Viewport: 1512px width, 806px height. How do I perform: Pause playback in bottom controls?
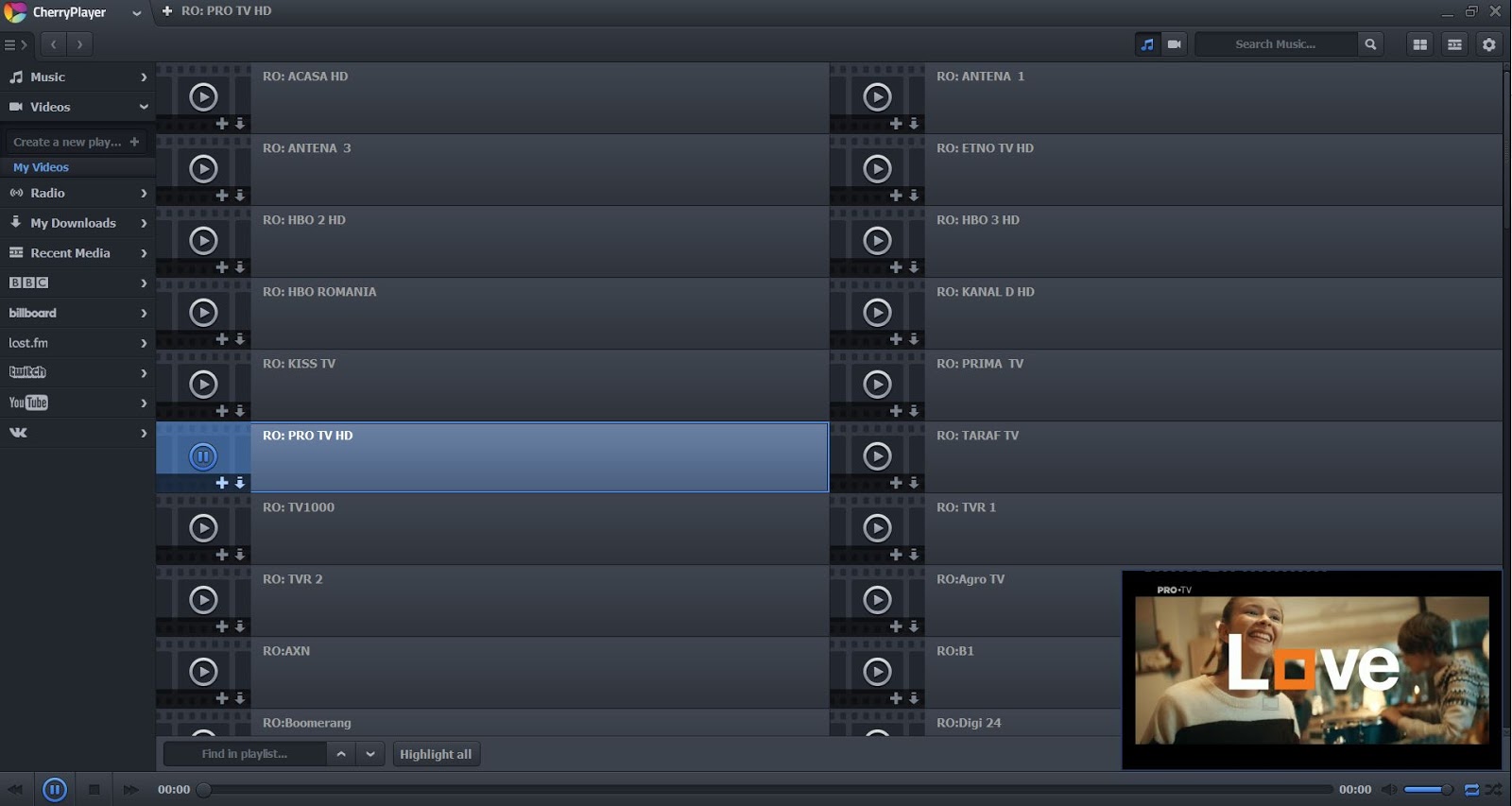tap(55, 789)
